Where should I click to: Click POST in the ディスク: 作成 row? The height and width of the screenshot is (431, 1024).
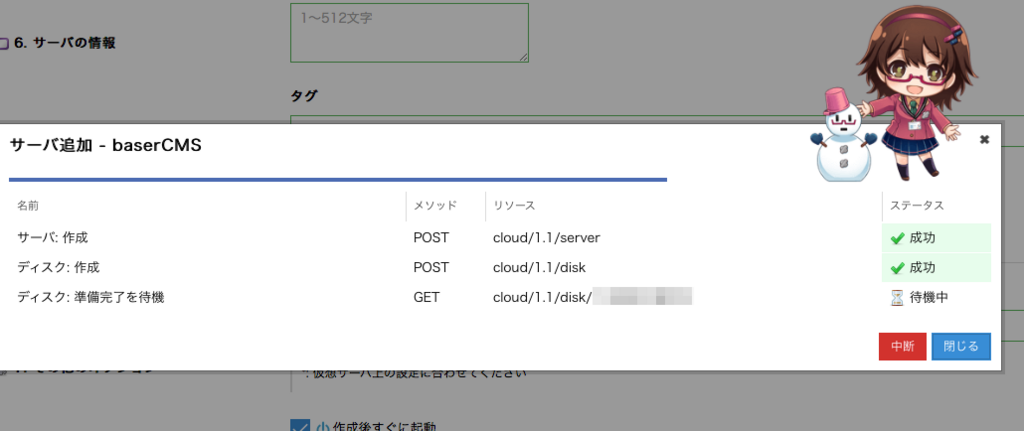click(x=431, y=268)
